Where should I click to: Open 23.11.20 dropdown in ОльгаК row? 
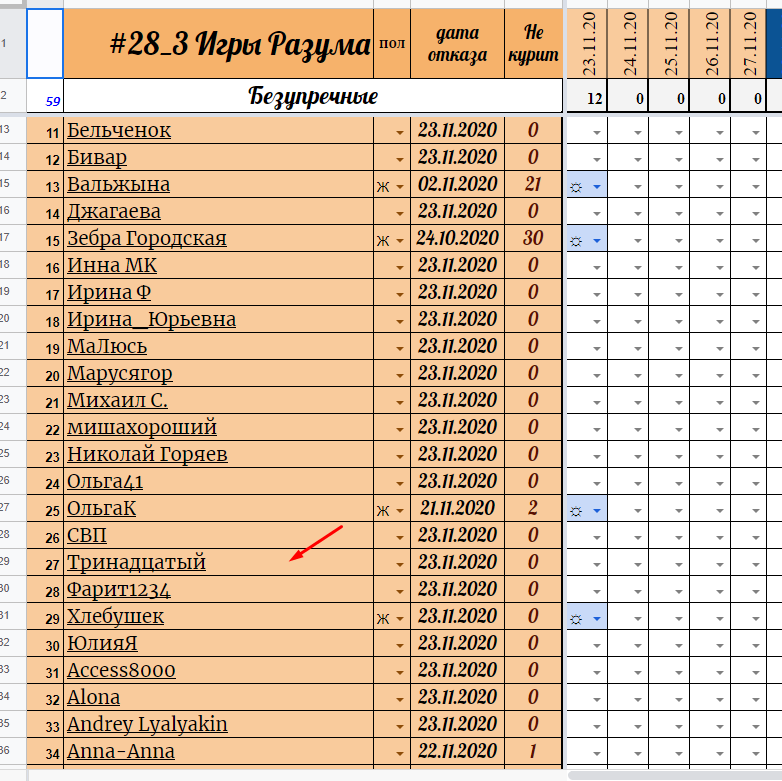click(x=597, y=511)
